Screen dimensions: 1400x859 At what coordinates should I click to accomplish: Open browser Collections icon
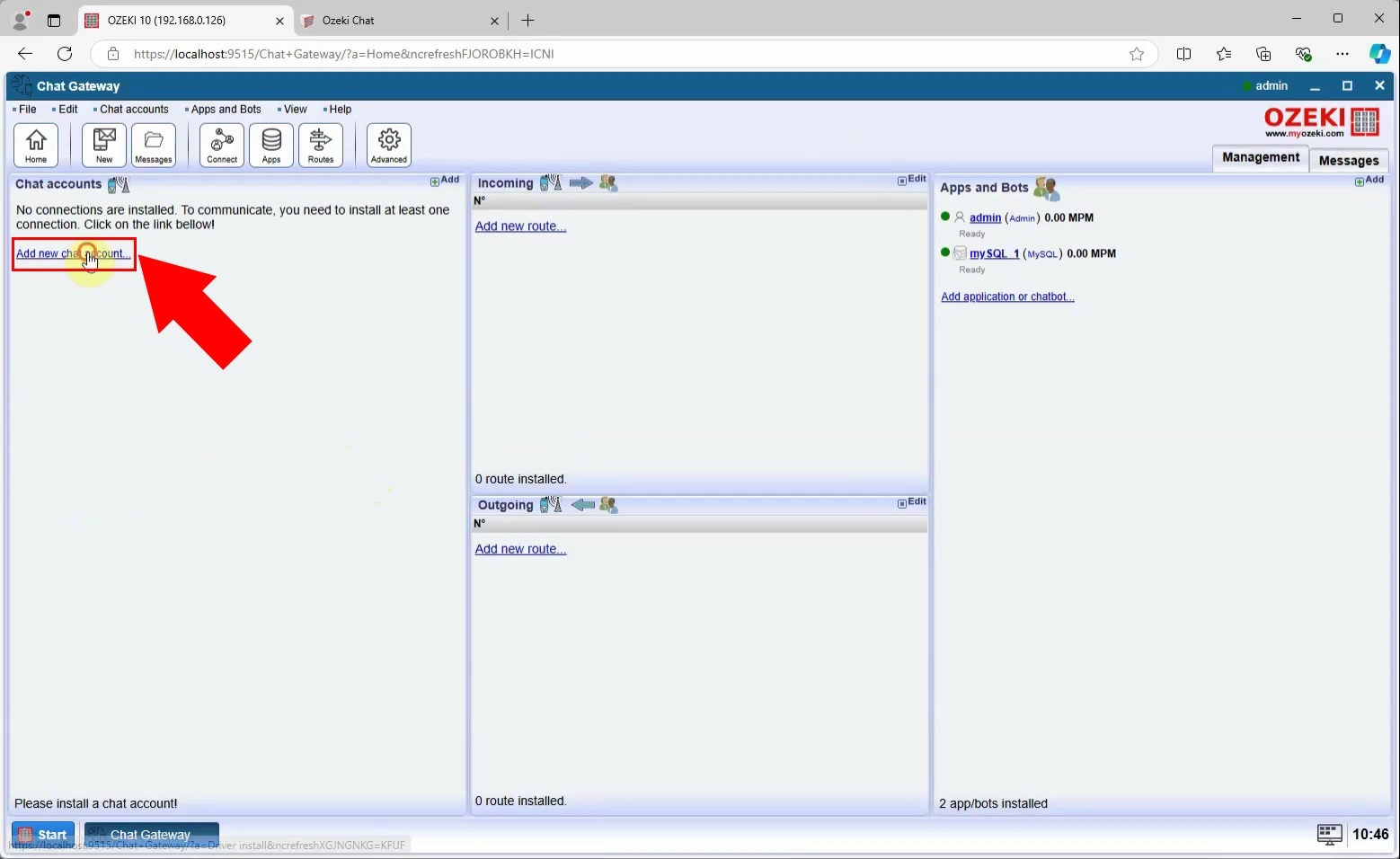(x=1263, y=54)
